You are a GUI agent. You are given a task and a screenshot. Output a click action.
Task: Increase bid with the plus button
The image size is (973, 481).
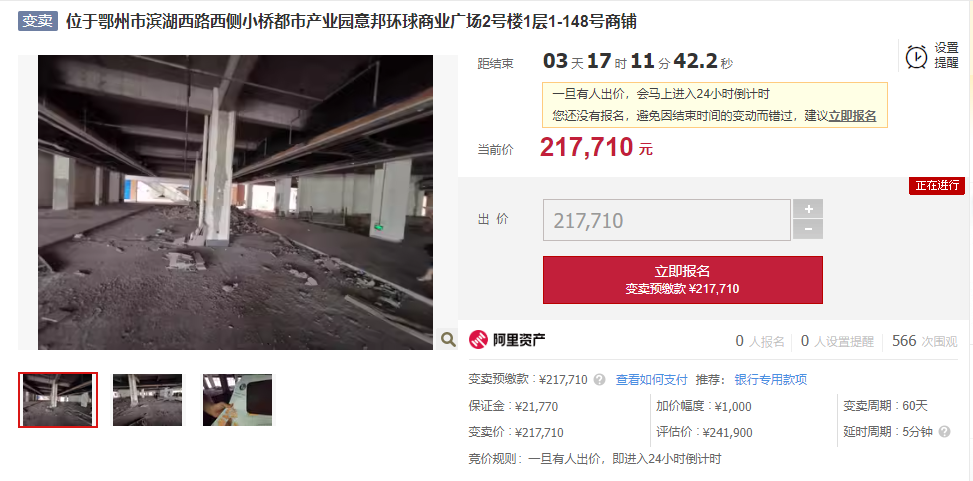[x=808, y=209]
